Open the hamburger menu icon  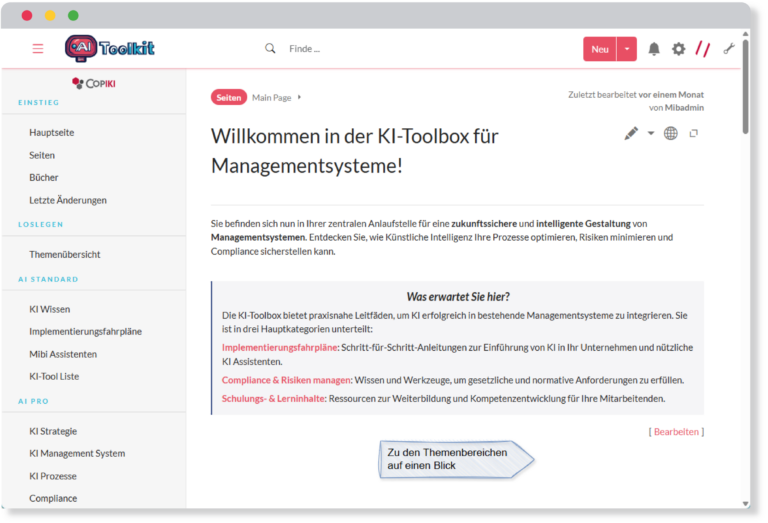point(38,48)
